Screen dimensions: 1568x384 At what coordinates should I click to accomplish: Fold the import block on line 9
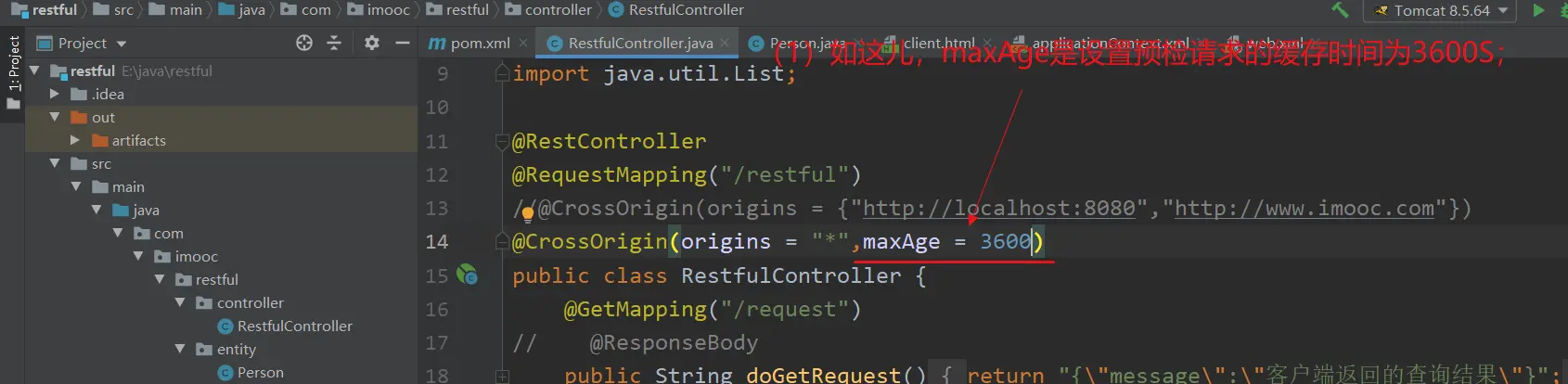502,73
